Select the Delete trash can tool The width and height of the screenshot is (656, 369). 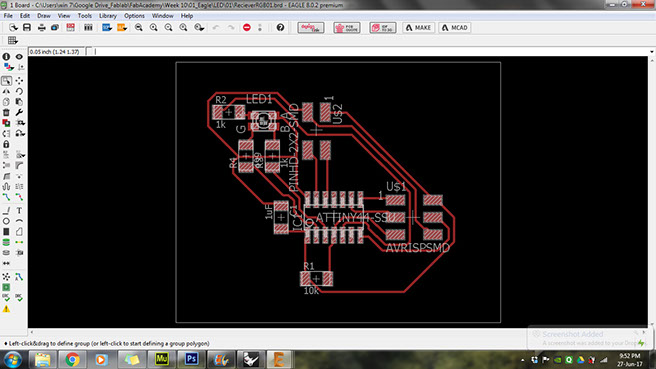6,113
